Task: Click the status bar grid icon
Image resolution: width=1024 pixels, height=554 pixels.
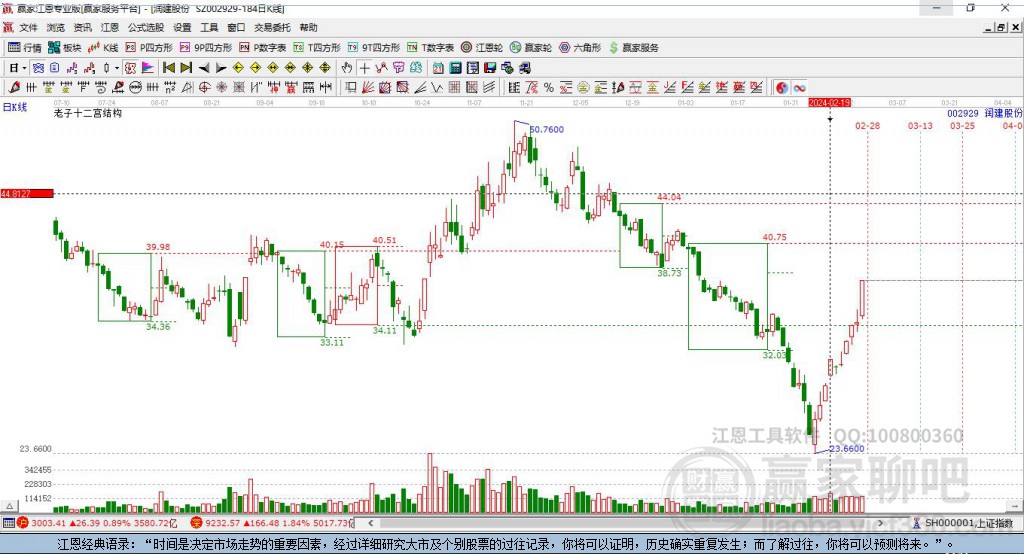Action: click(x=8, y=523)
